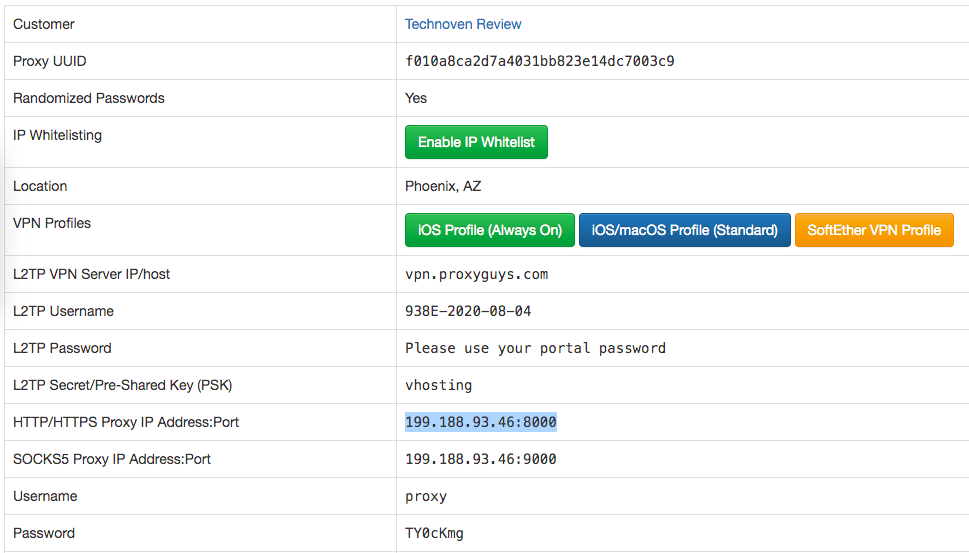
Task: Click the Phoenix, AZ location text
Action: pyautogui.click(x=443, y=186)
